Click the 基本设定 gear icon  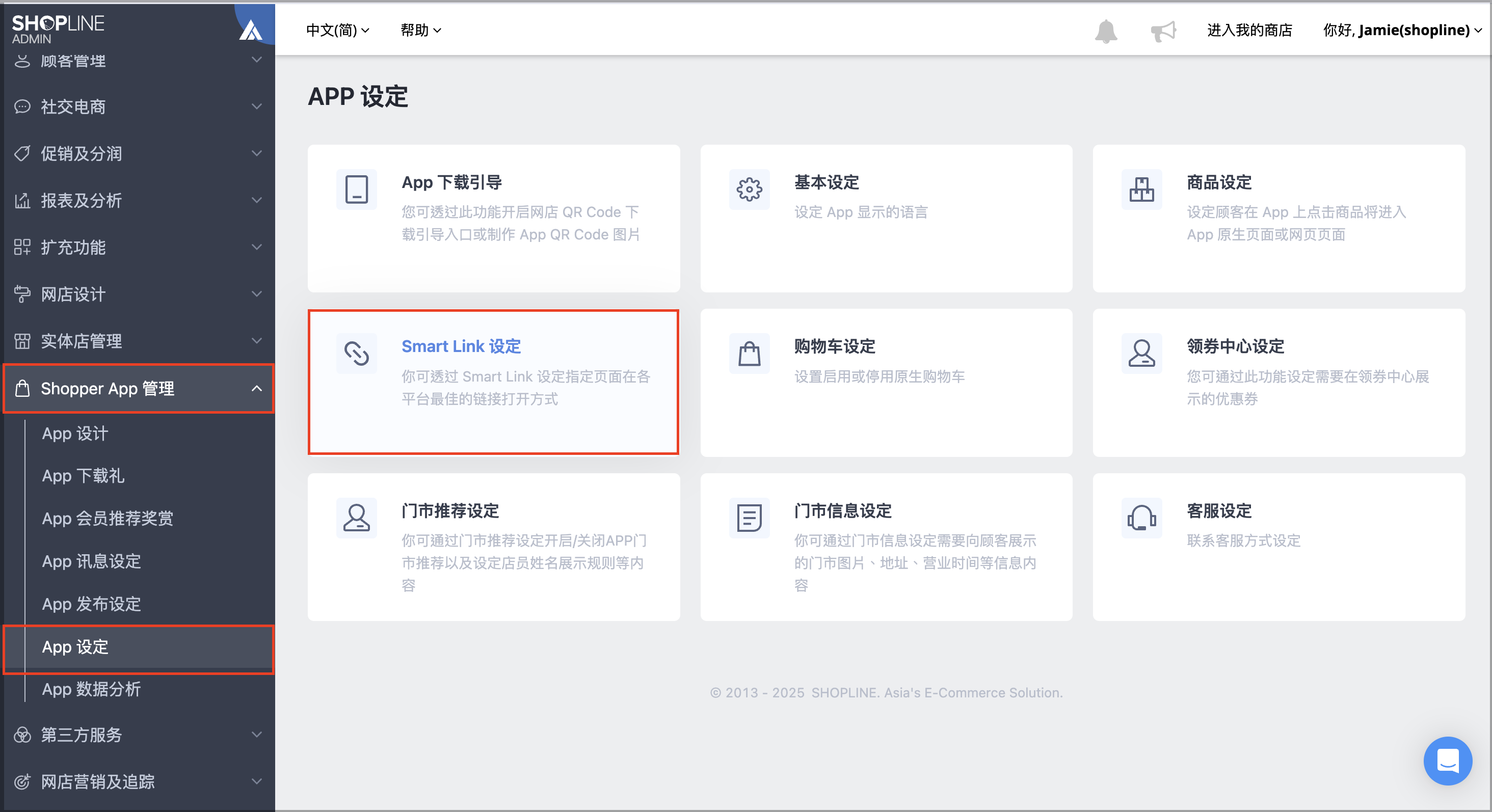[750, 190]
